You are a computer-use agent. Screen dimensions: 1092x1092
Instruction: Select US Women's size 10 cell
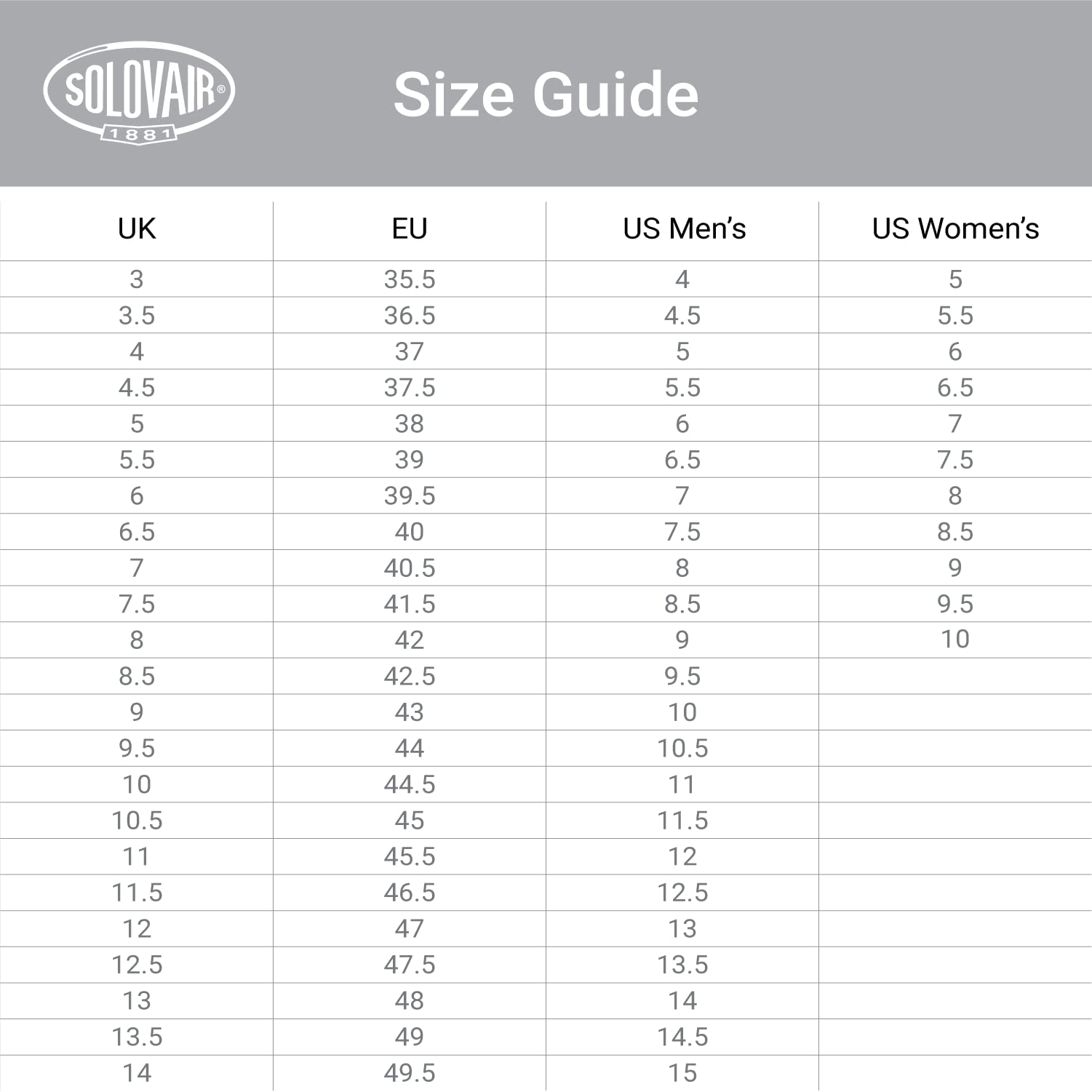[x=955, y=639]
